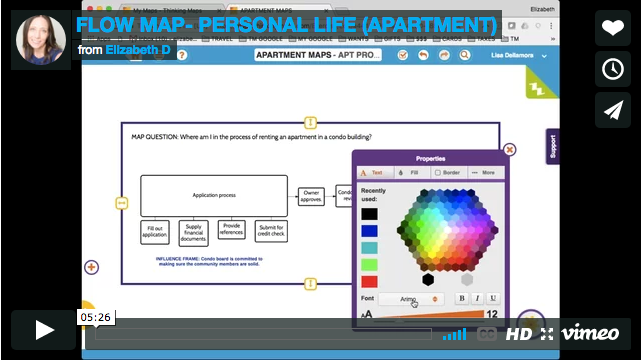Pick recently used dark blue swatch

tap(369, 231)
